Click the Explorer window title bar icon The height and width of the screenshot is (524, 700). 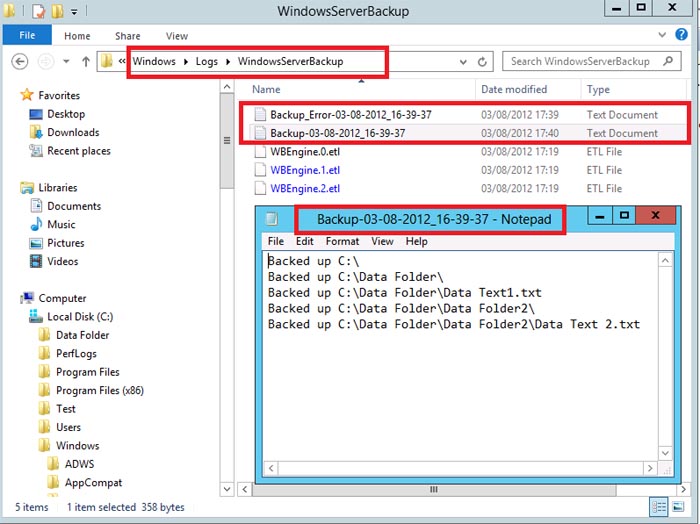click(9, 11)
